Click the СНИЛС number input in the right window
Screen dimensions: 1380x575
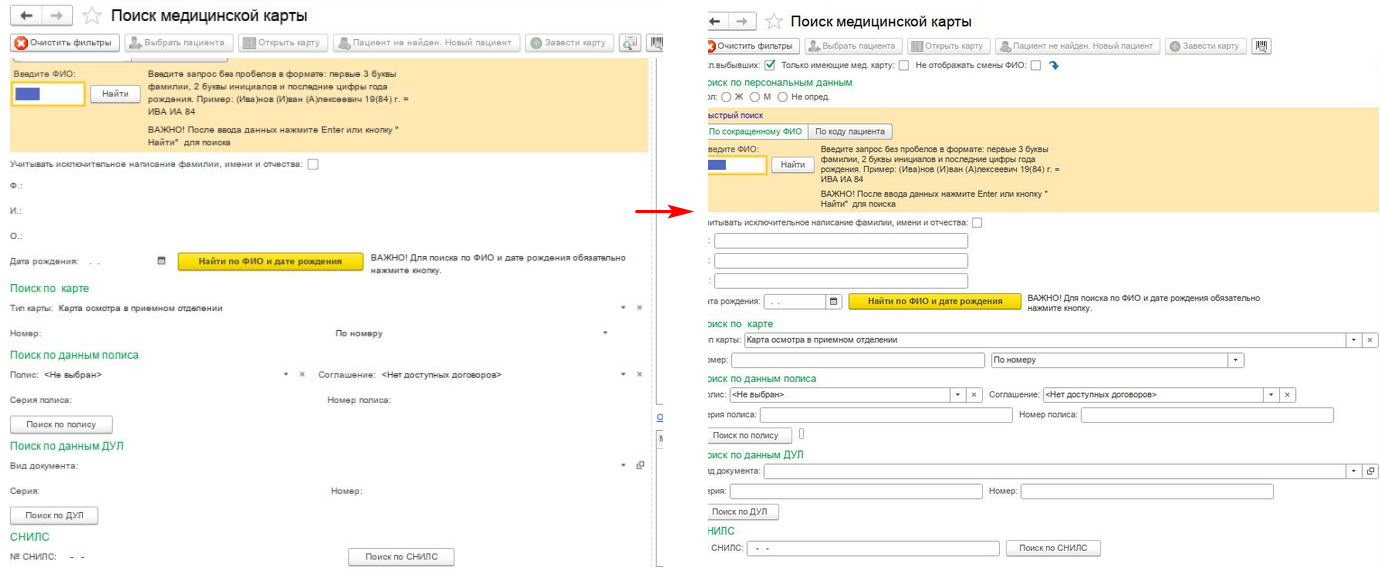click(873, 548)
